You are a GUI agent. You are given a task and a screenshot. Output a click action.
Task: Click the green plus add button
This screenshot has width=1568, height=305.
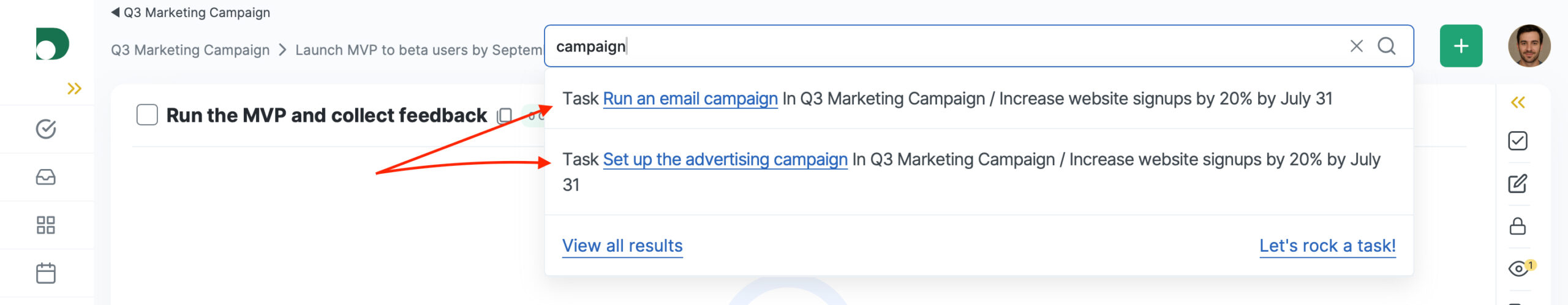pos(1461,46)
